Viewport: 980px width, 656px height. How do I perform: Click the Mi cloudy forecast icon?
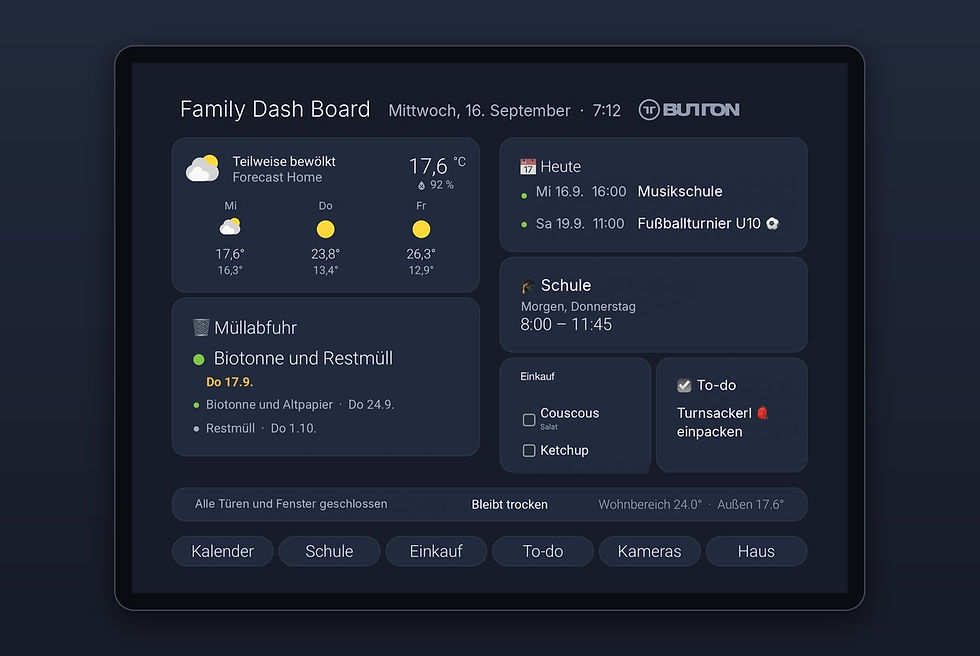click(230, 227)
